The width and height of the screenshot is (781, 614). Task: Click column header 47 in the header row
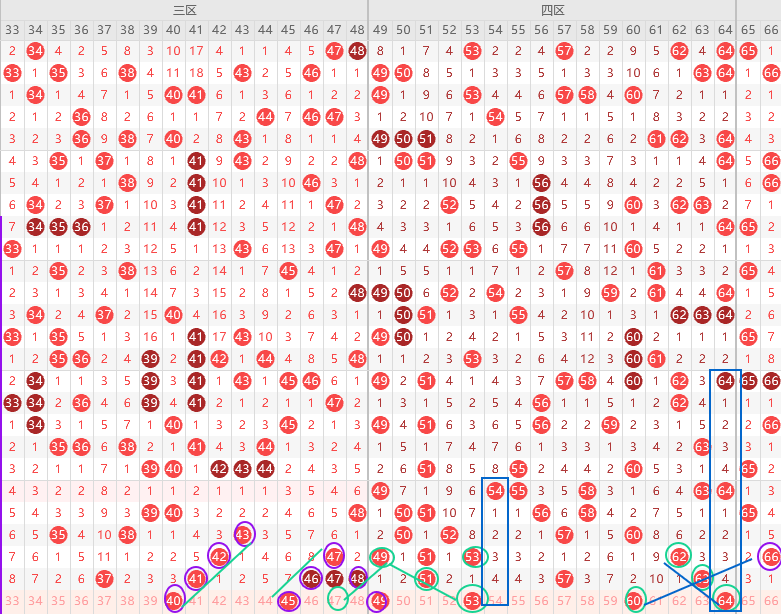tap(334, 30)
